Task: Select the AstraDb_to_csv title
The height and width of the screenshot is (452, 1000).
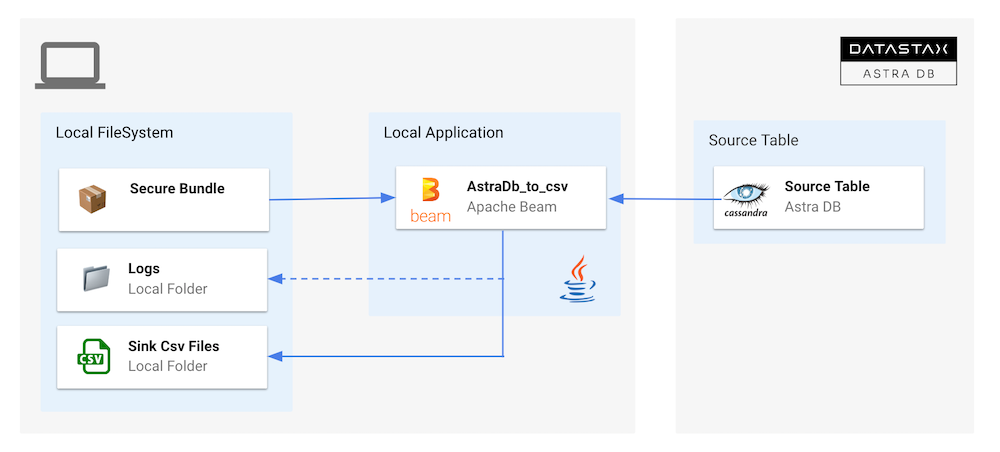Action: click(517, 187)
